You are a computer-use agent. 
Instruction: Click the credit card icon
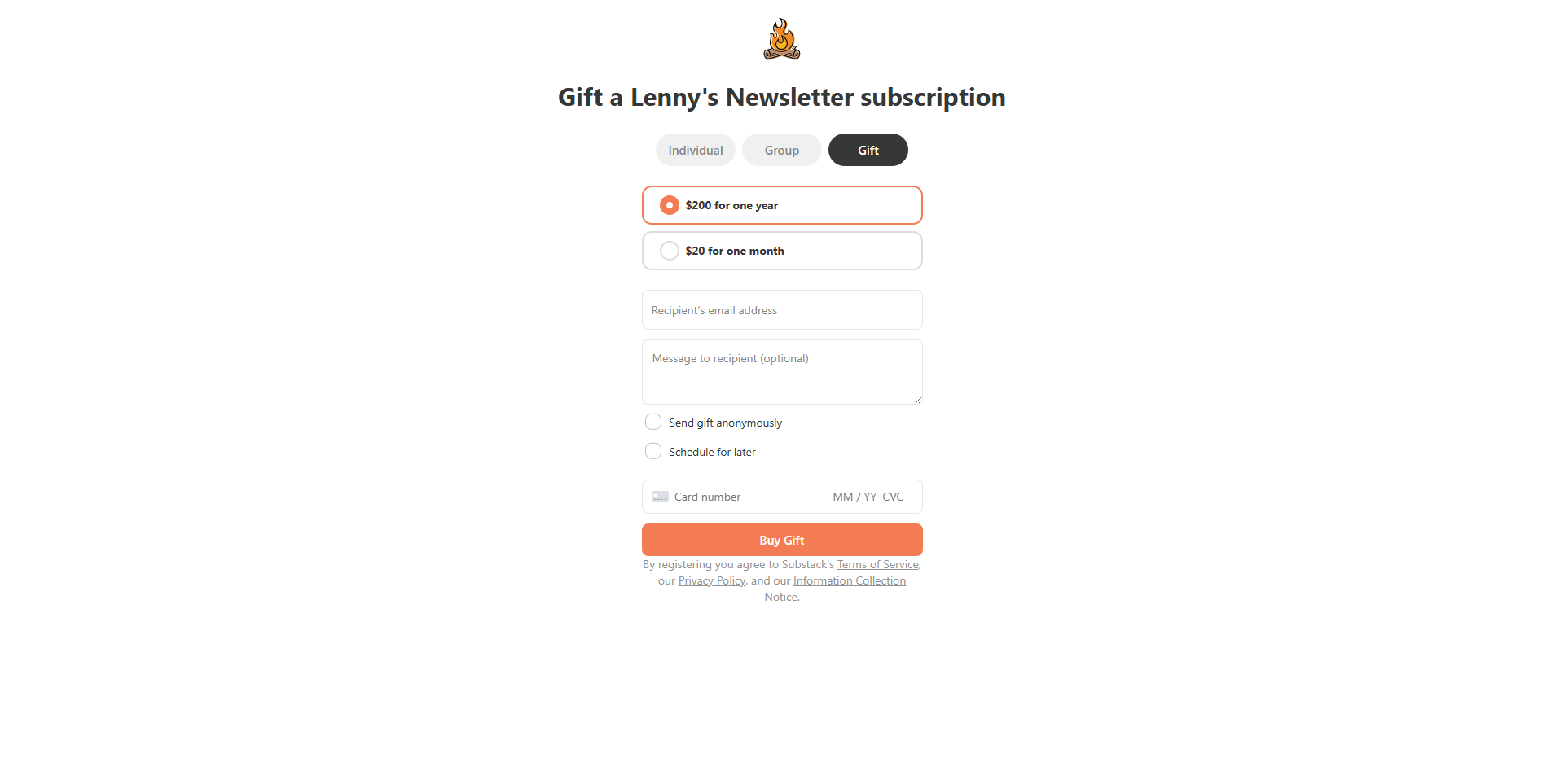(660, 497)
